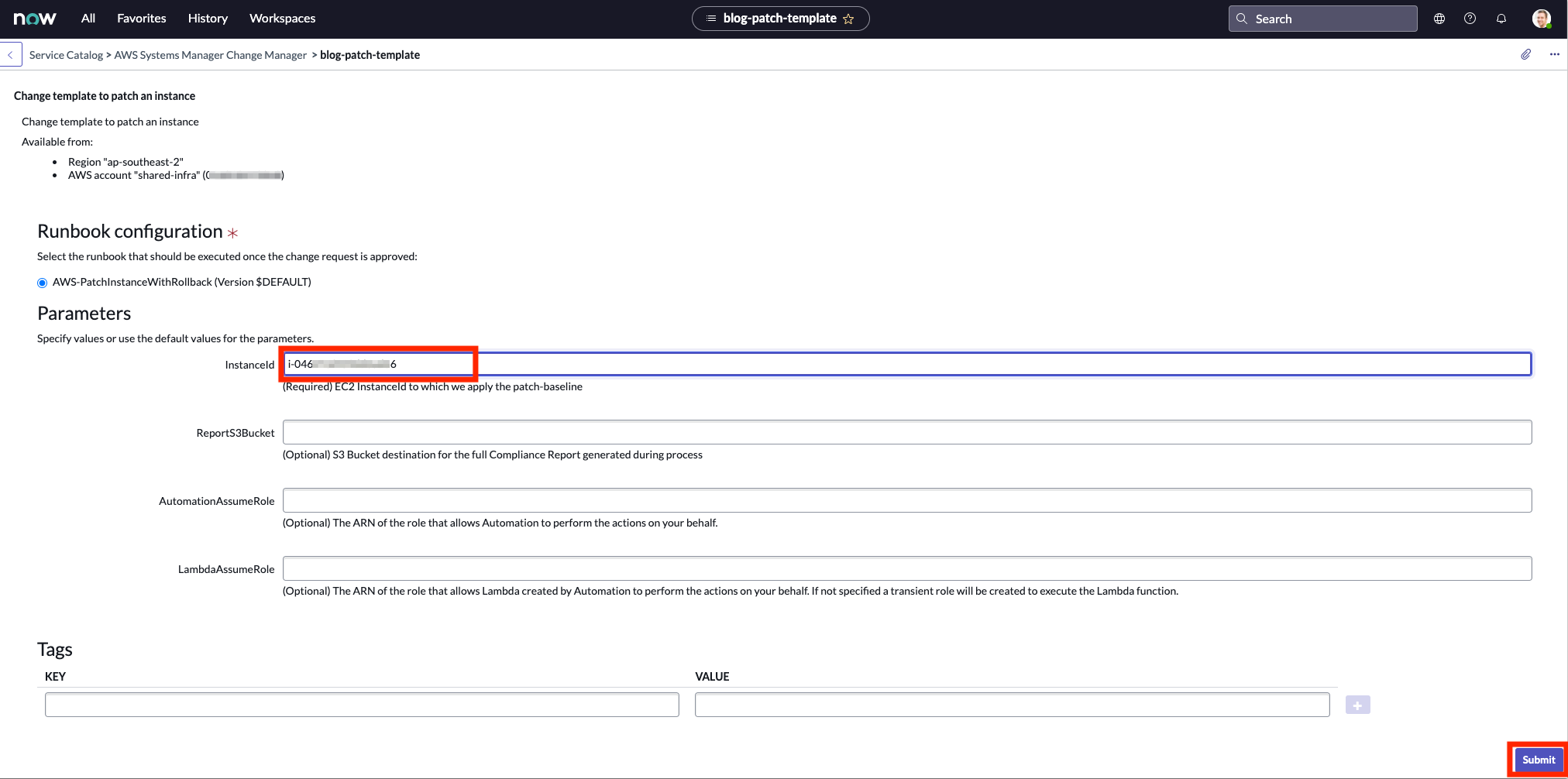The height and width of the screenshot is (779, 1568).
Task: Click the ServiceNow logo
Action: pyautogui.click(x=35, y=18)
